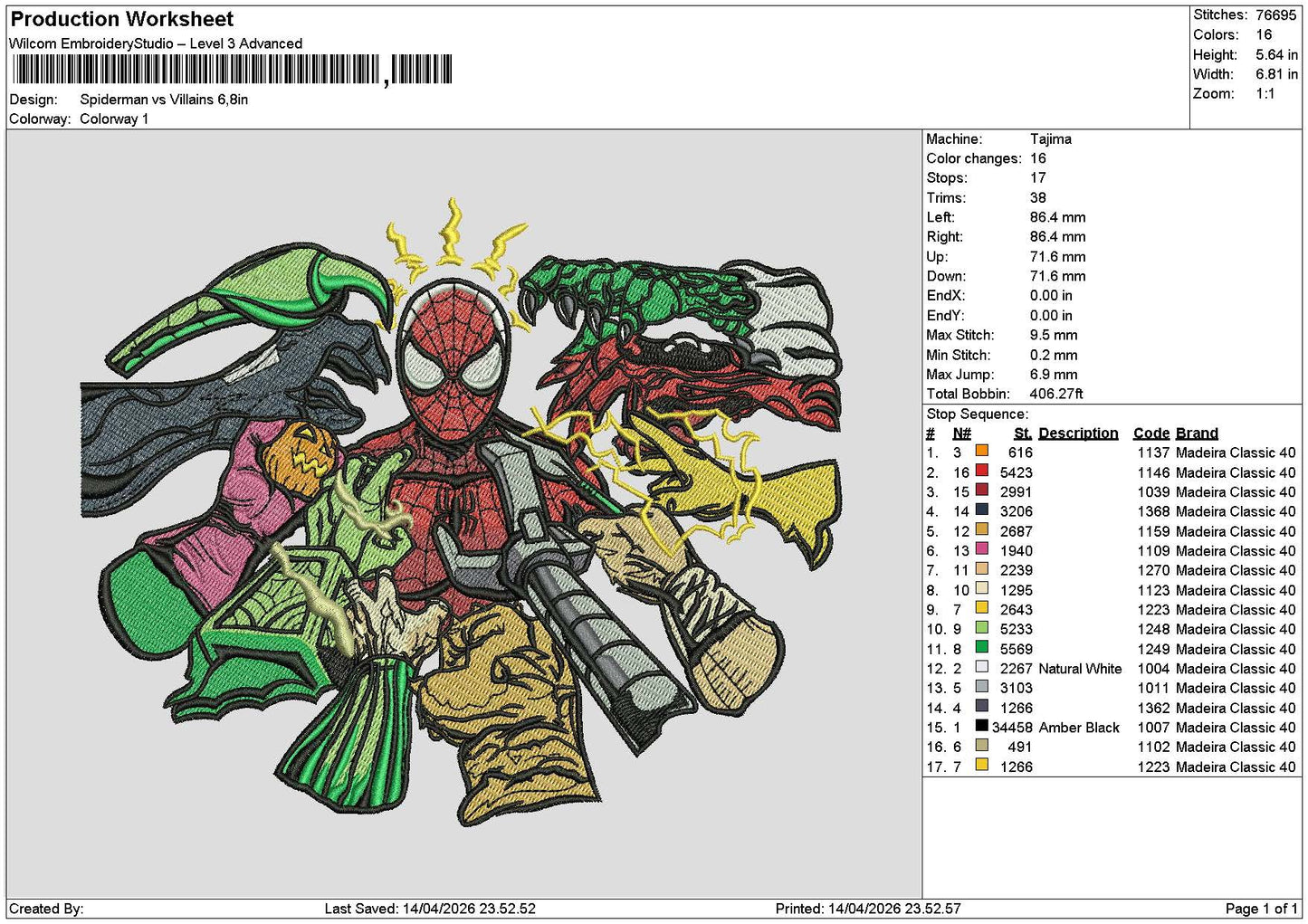Image resolution: width=1308 pixels, height=924 pixels.
Task: Select the Brand column header
Action: point(1197,433)
